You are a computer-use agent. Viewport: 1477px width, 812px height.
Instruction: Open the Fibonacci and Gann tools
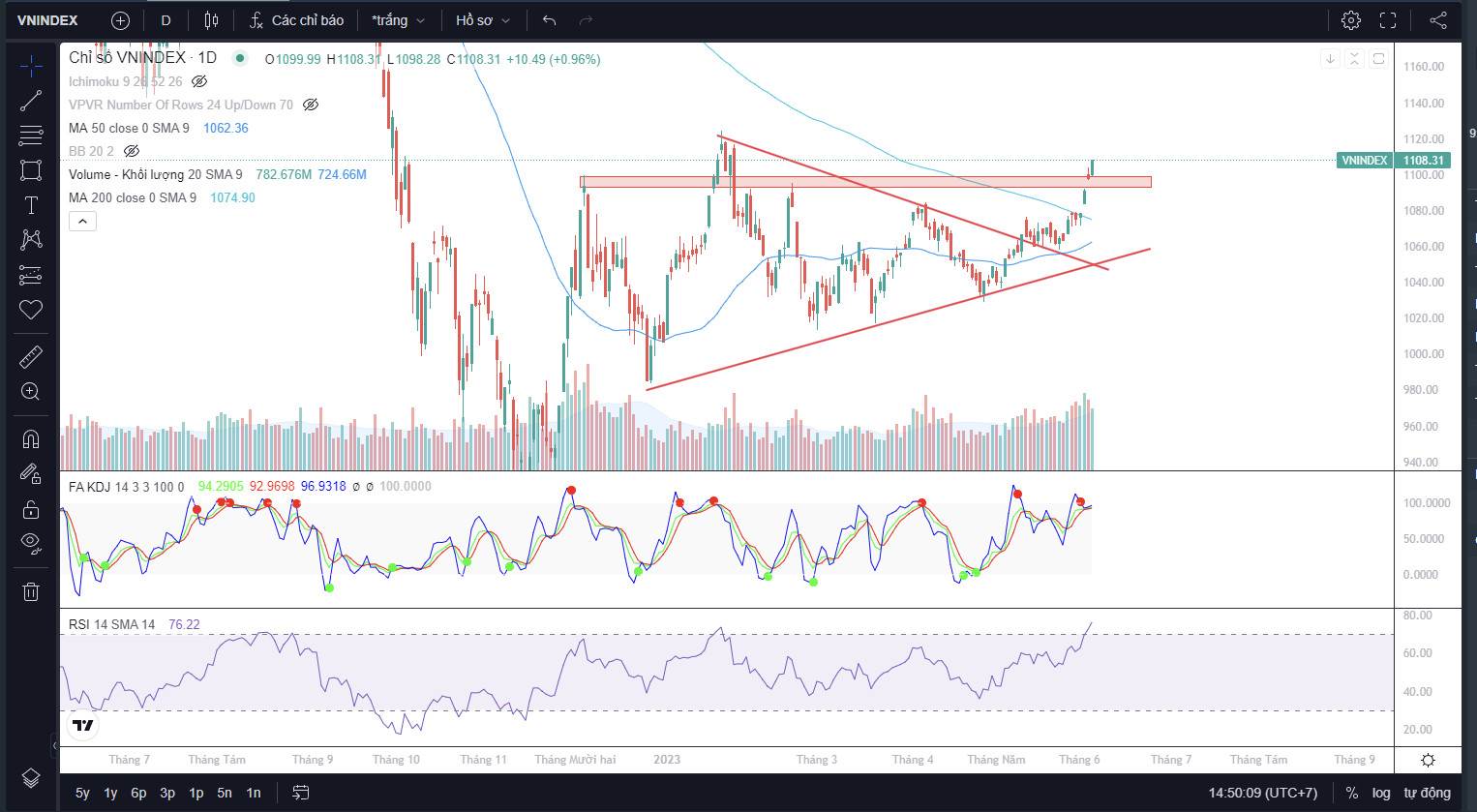click(x=31, y=135)
